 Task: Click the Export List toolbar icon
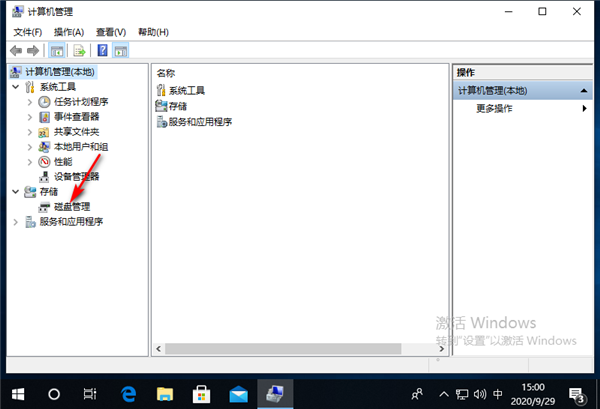point(79,51)
